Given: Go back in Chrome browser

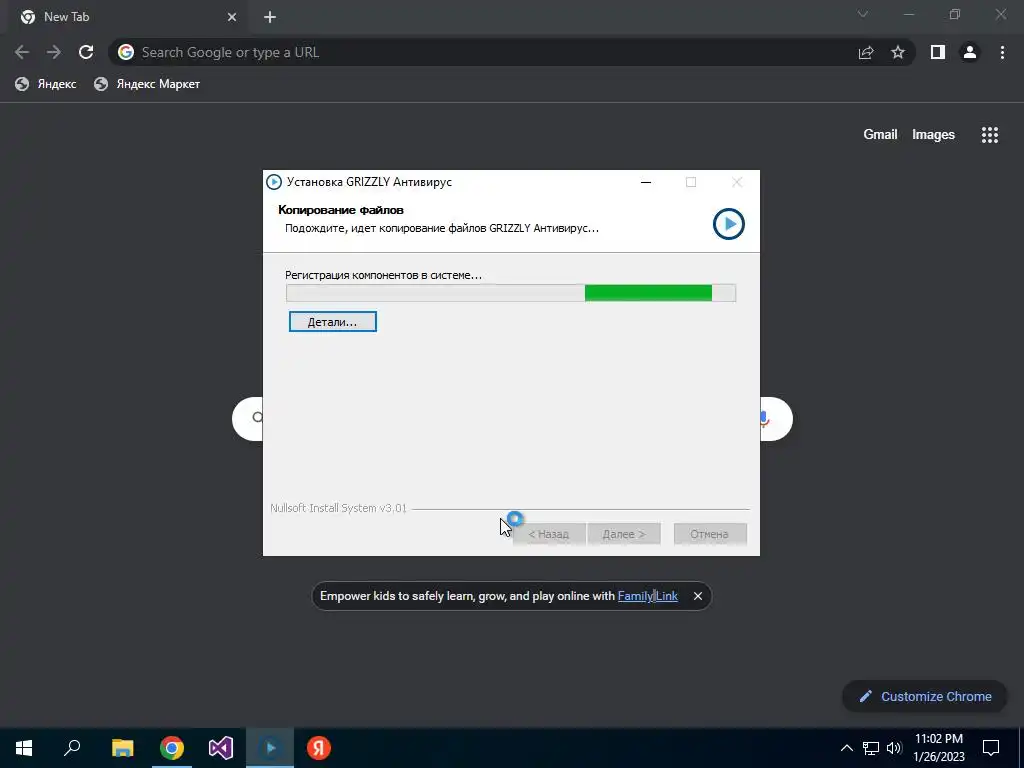Looking at the screenshot, I should click(x=22, y=52).
